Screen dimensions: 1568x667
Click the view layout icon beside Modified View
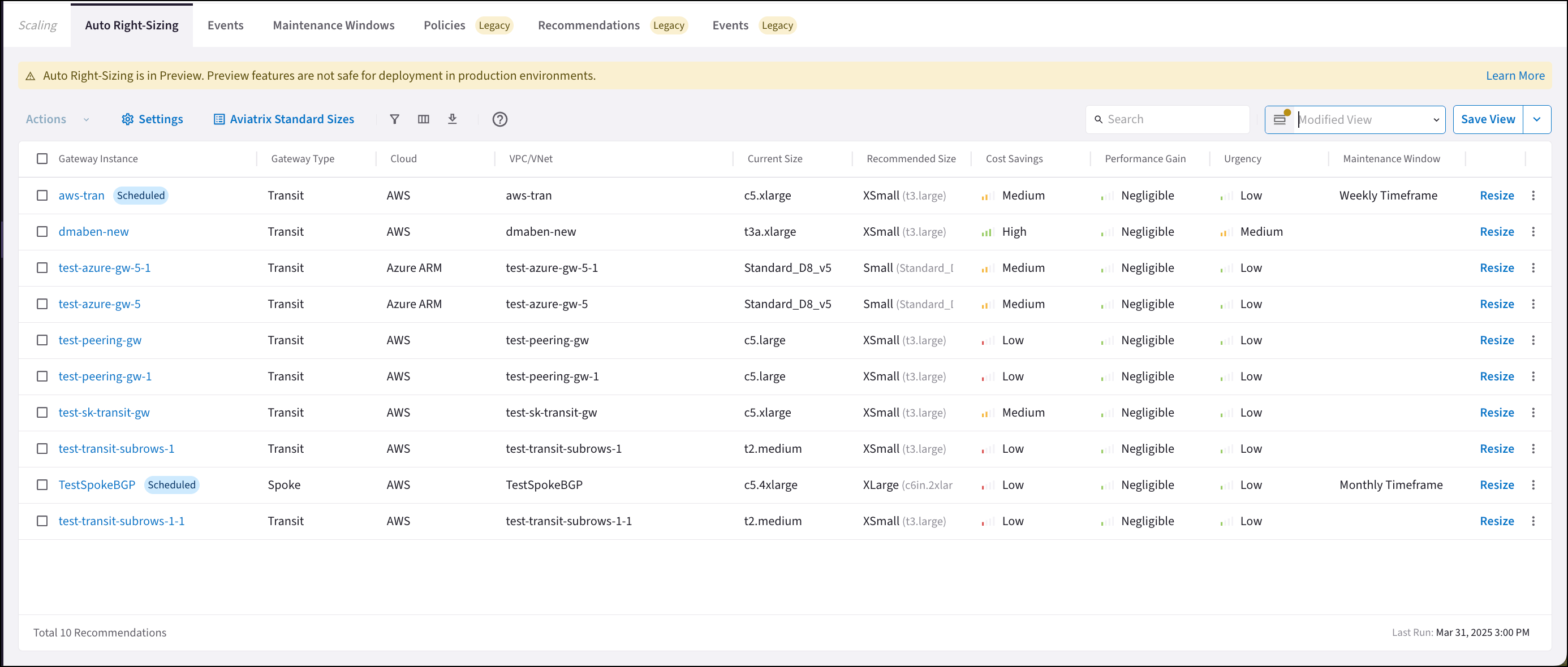coord(1281,119)
